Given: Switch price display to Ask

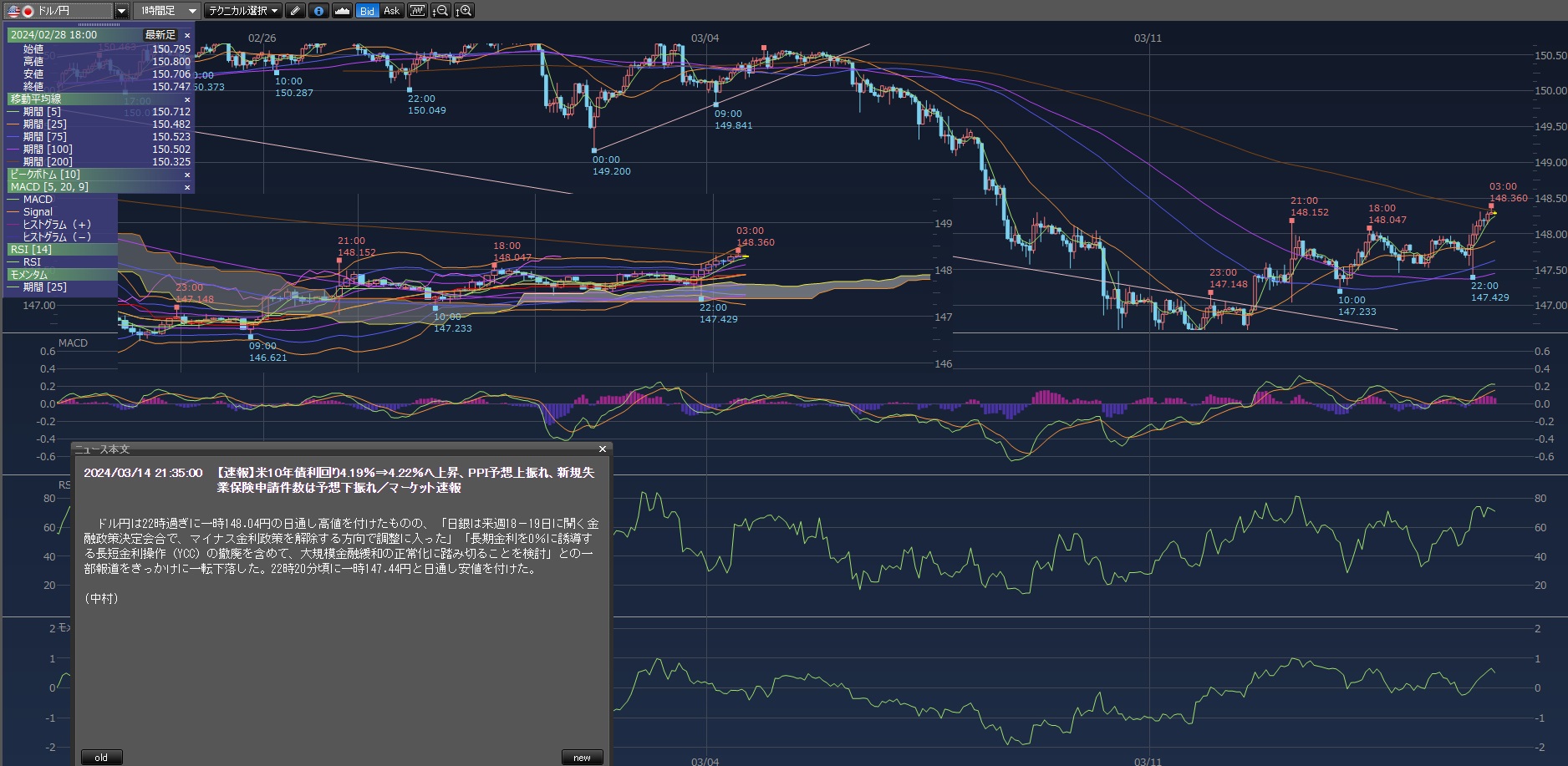Looking at the screenshot, I should 391,11.
